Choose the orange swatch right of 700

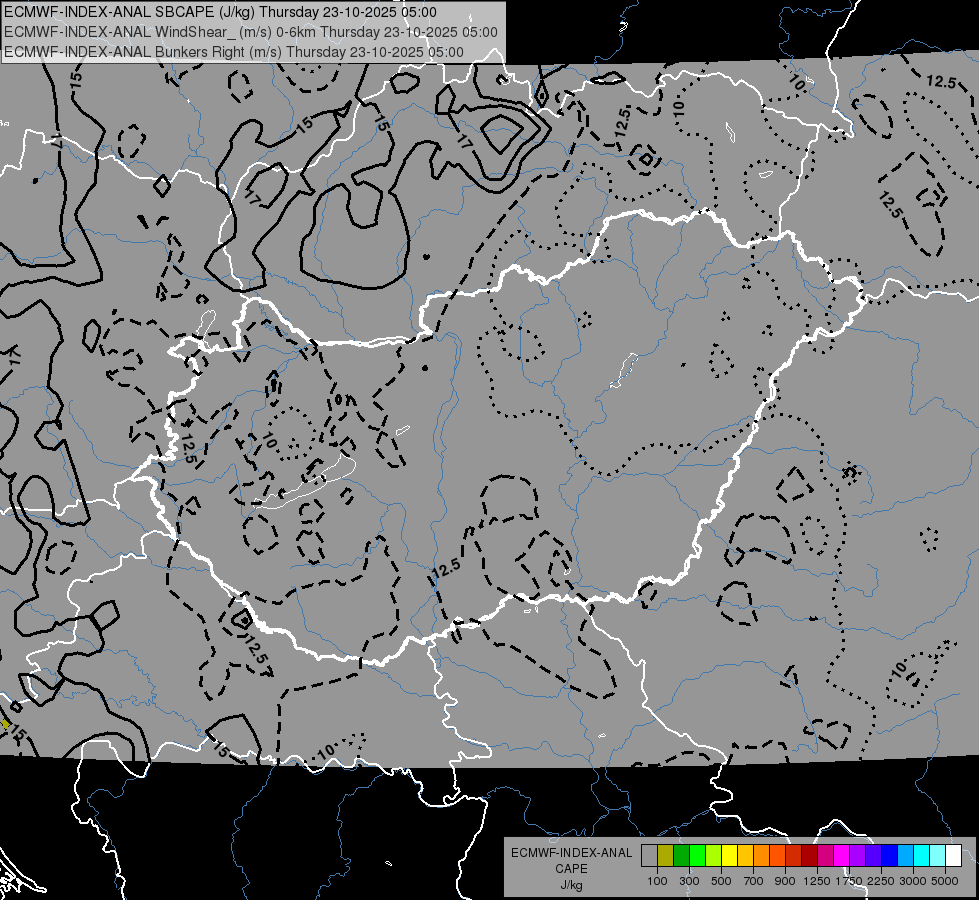762,855
